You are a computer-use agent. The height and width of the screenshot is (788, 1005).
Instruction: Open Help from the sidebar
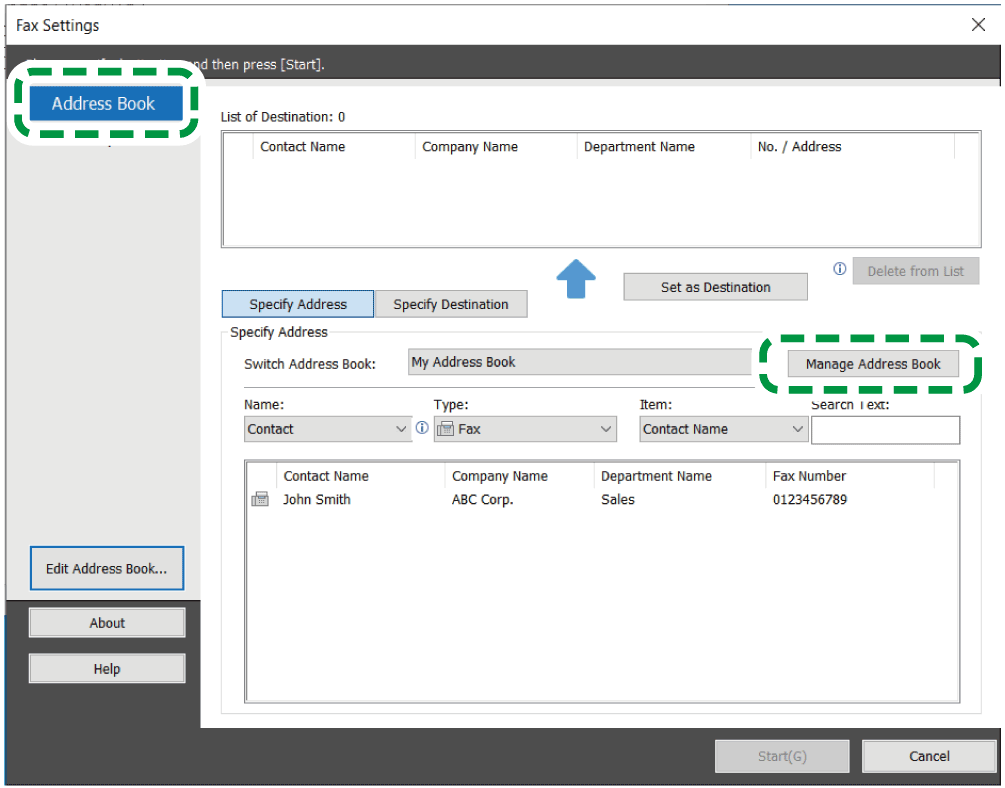coord(107,669)
